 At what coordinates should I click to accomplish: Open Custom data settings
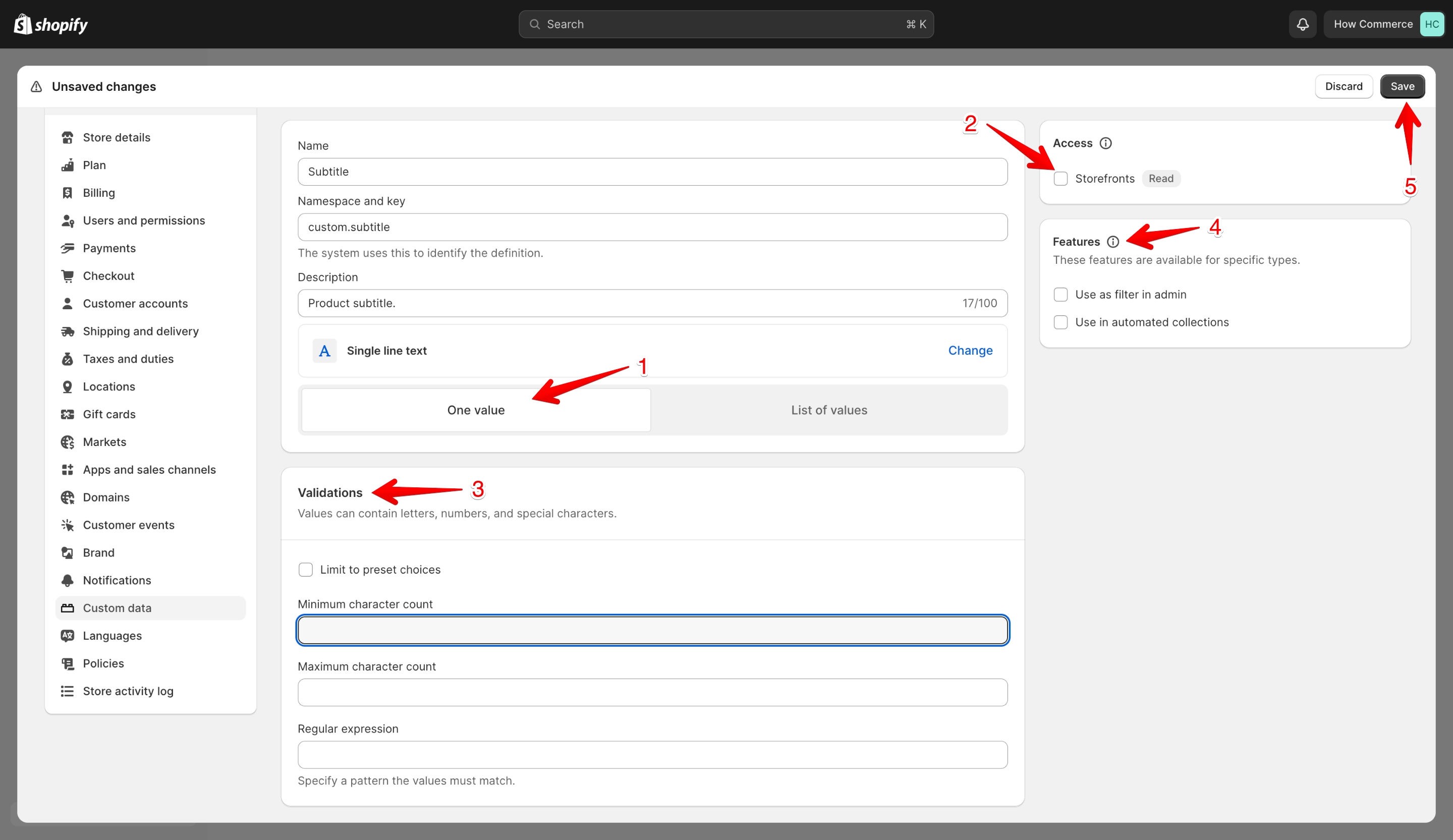tap(150, 607)
